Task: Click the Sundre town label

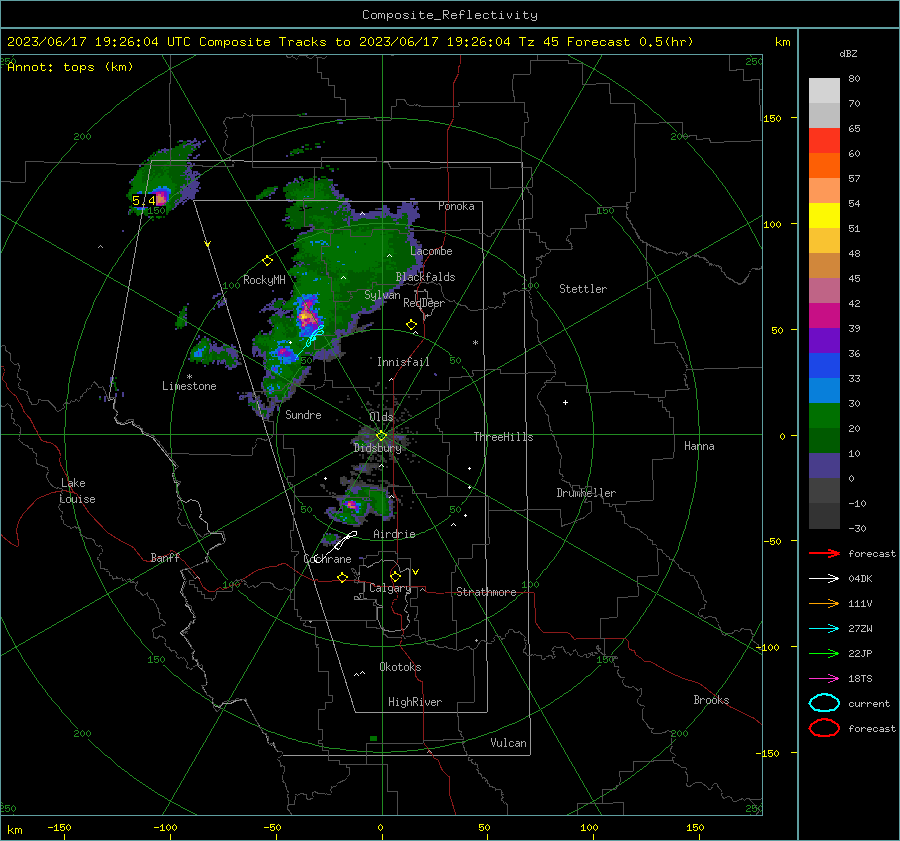Action: (303, 414)
